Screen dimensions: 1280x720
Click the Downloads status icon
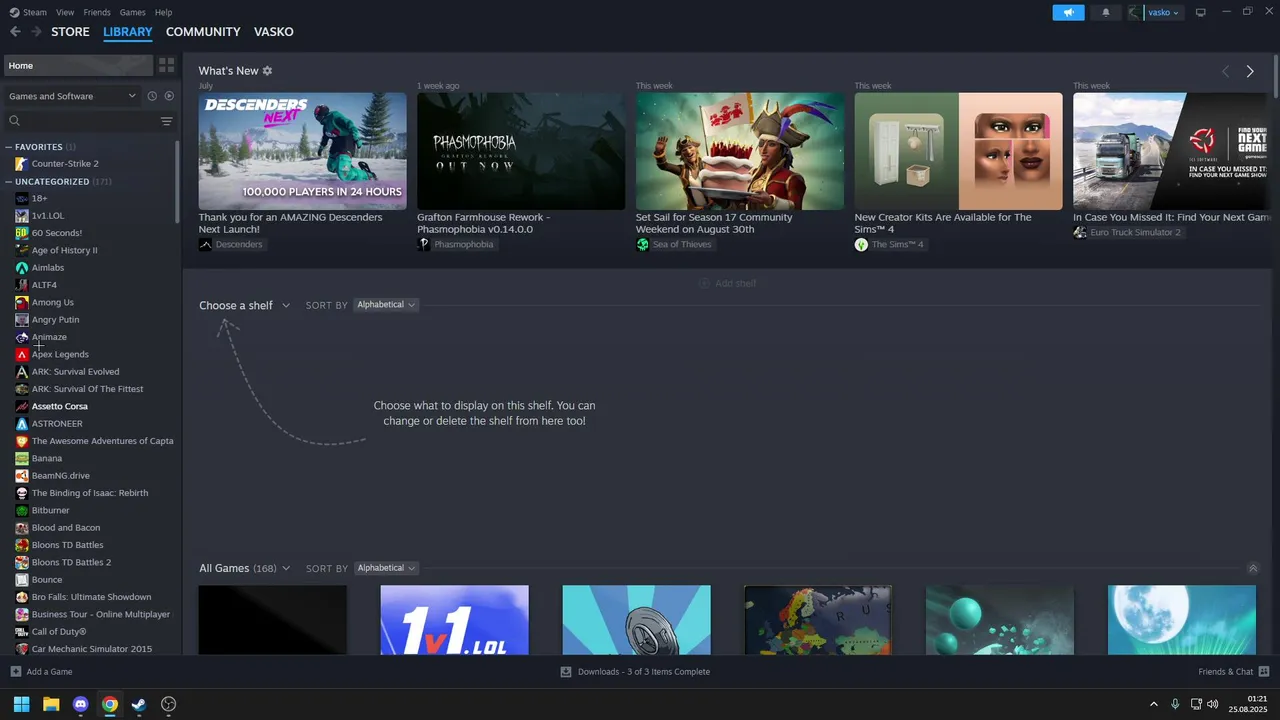[566, 672]
